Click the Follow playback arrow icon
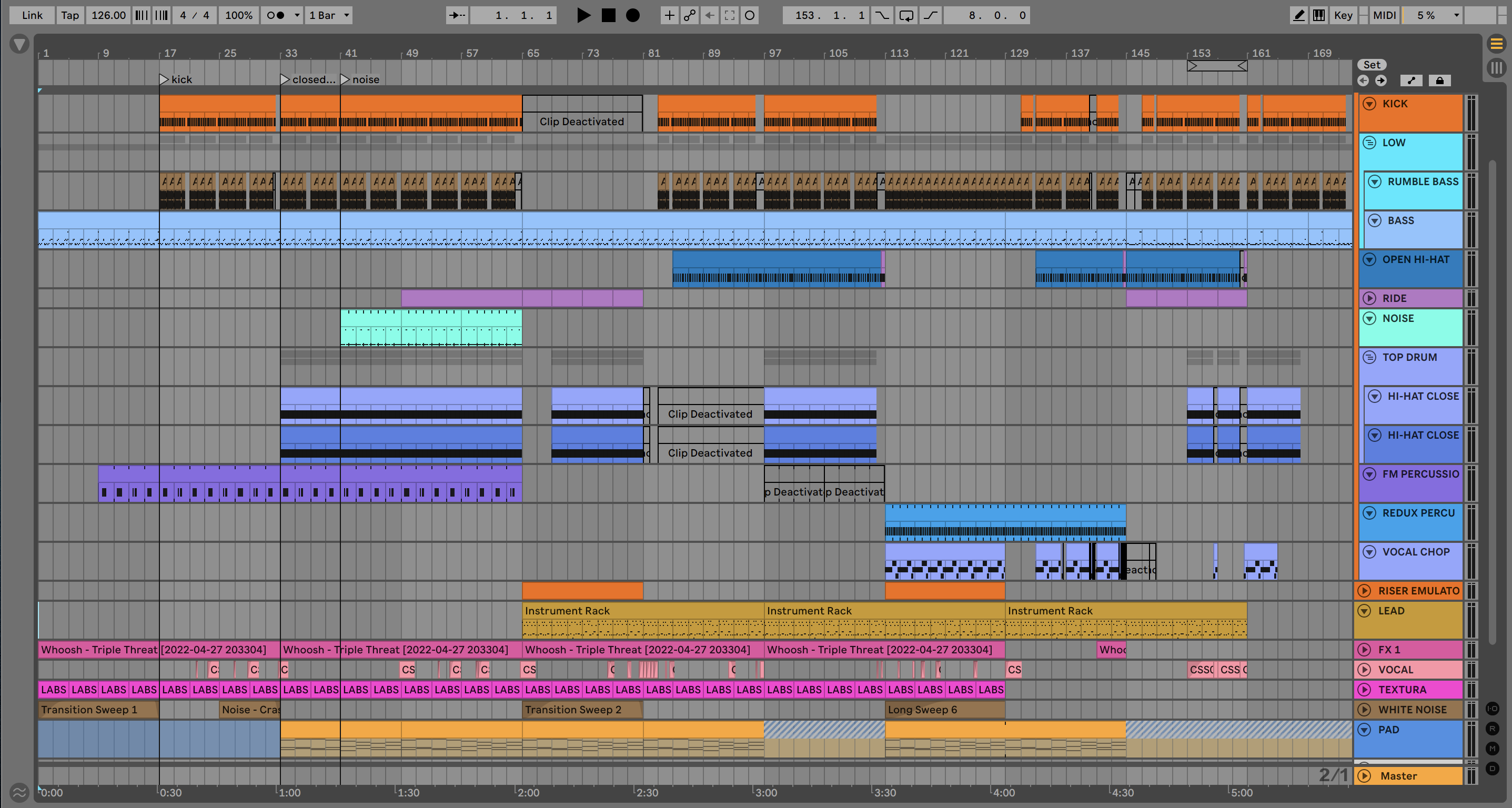This screenshot has height=808, width=1512. point(457,15)
